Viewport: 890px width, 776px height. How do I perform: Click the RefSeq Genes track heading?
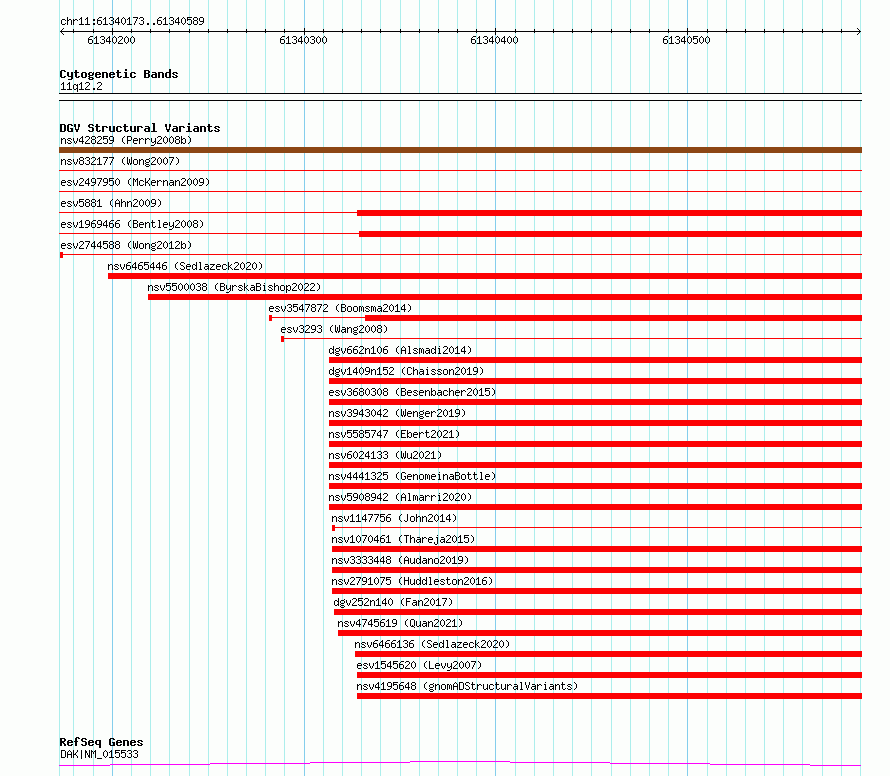[x=101, y=743]
